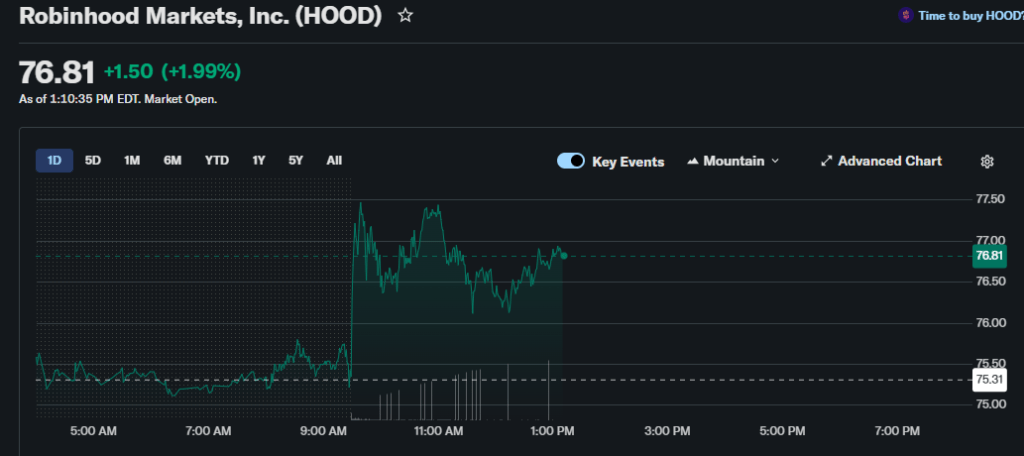Click the green 76.81 current price tag
The image size is (1024, 456).
pos(988,256)
